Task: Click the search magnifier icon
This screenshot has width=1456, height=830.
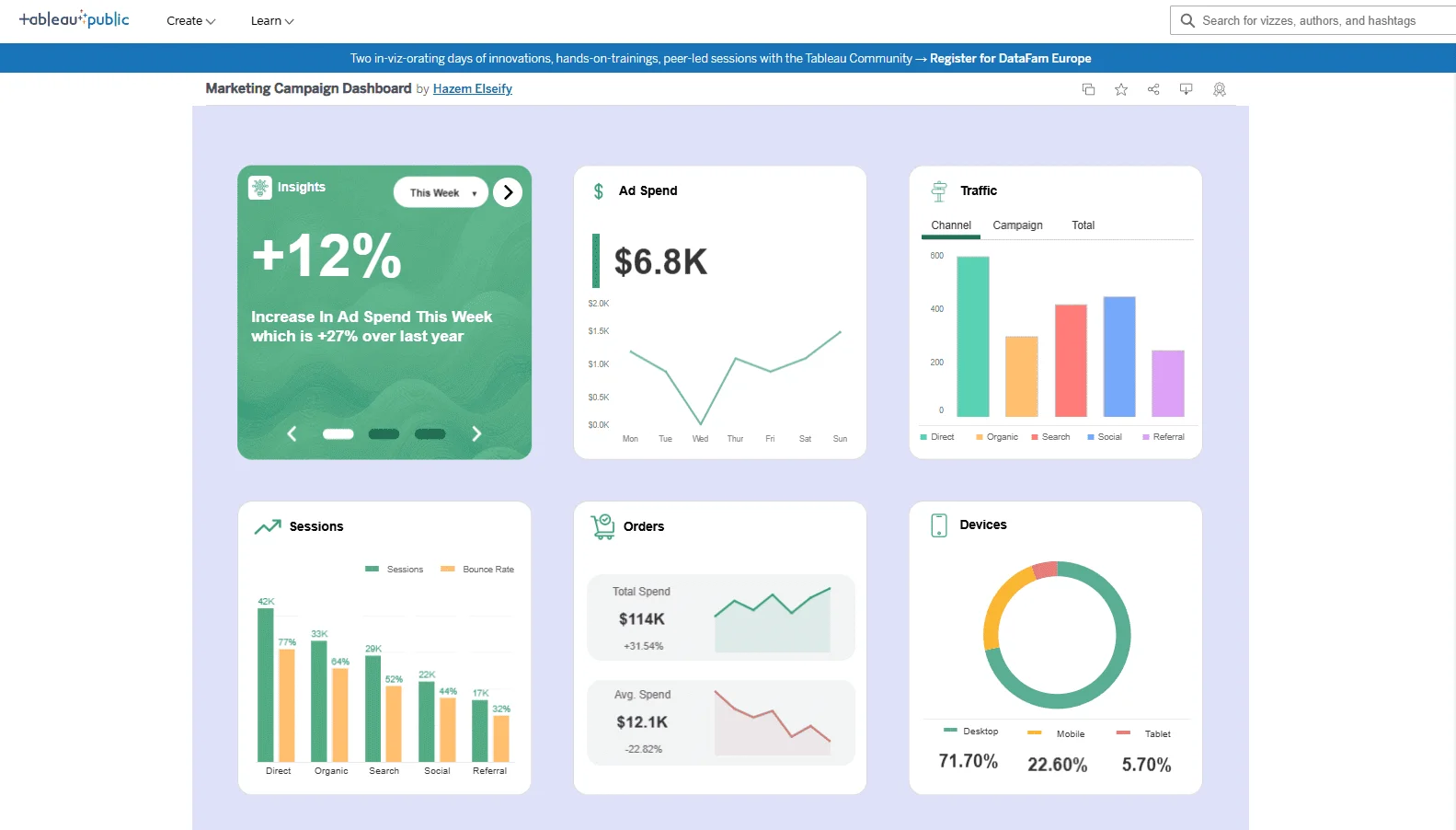Action: (x=1187, y=20)
